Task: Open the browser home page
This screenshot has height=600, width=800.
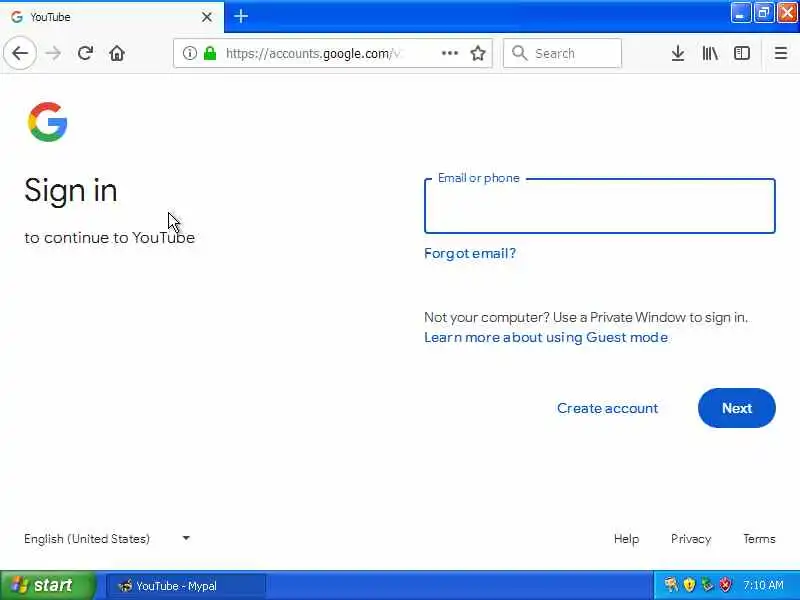Action: [117, 53]
